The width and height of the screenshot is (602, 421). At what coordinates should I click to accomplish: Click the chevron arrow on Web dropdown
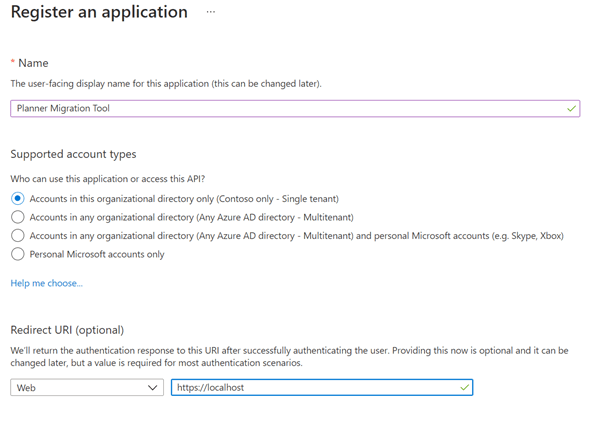[153, 387]
